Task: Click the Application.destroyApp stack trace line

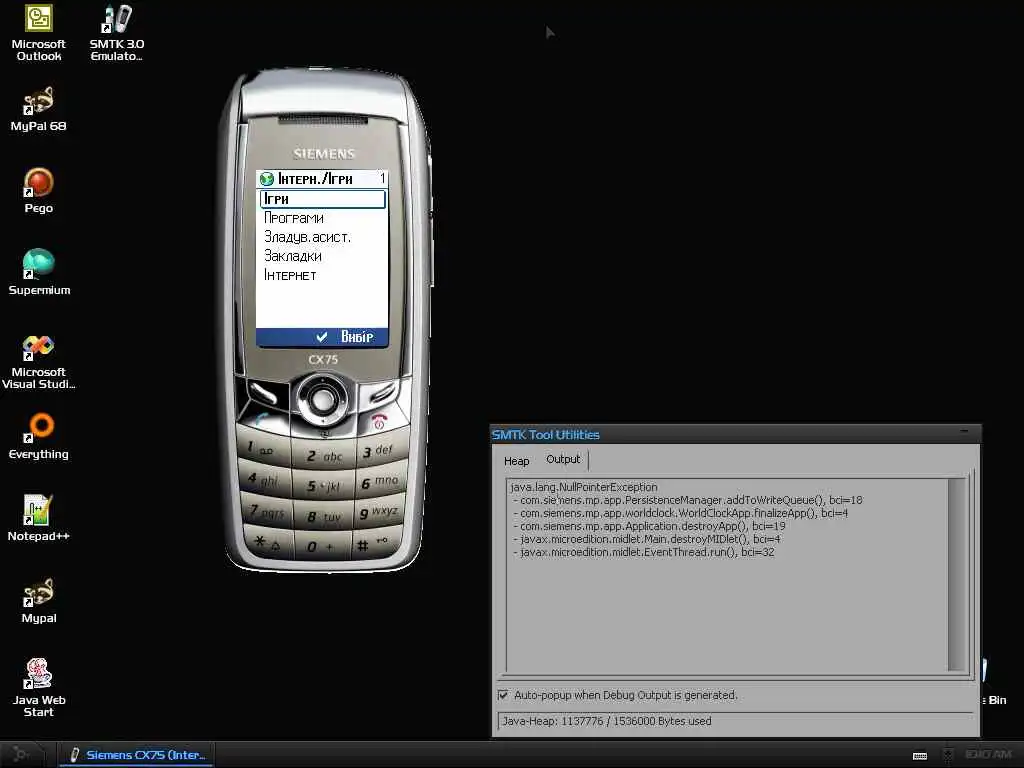Action: [649, 526]
